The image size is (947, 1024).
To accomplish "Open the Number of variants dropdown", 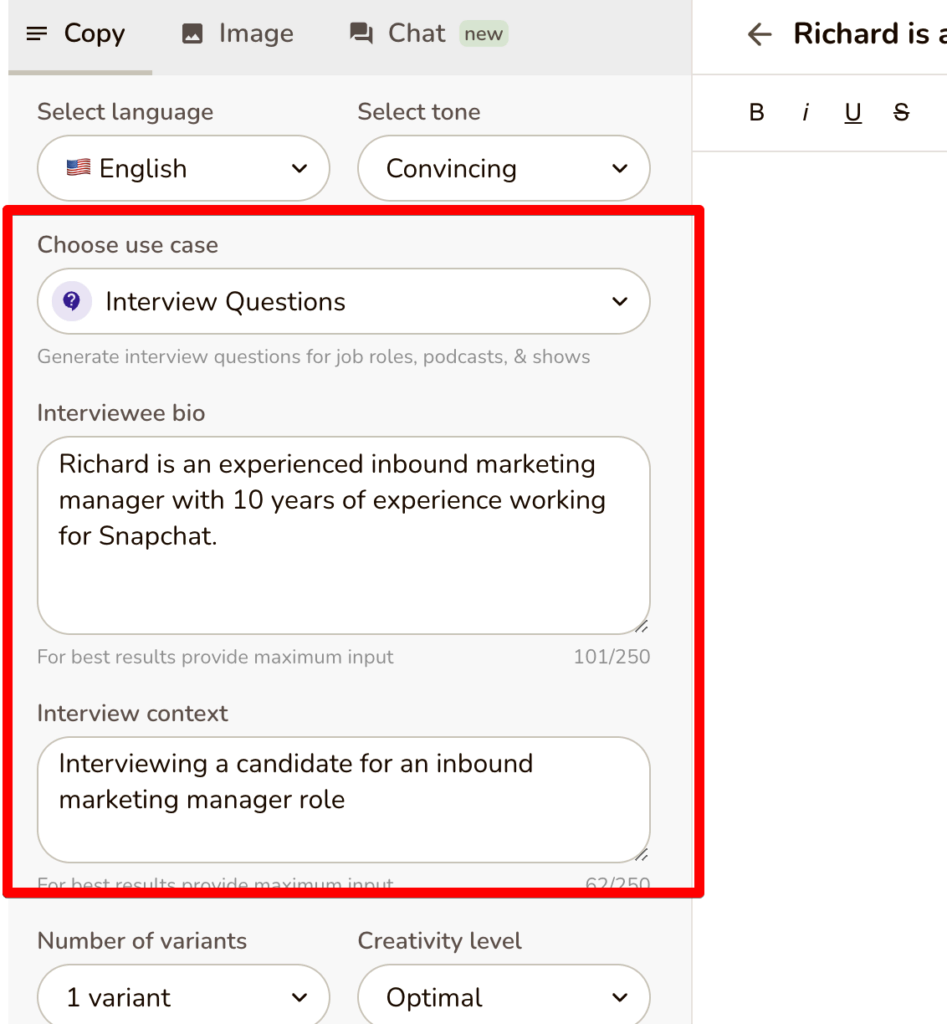I will 183,997.
